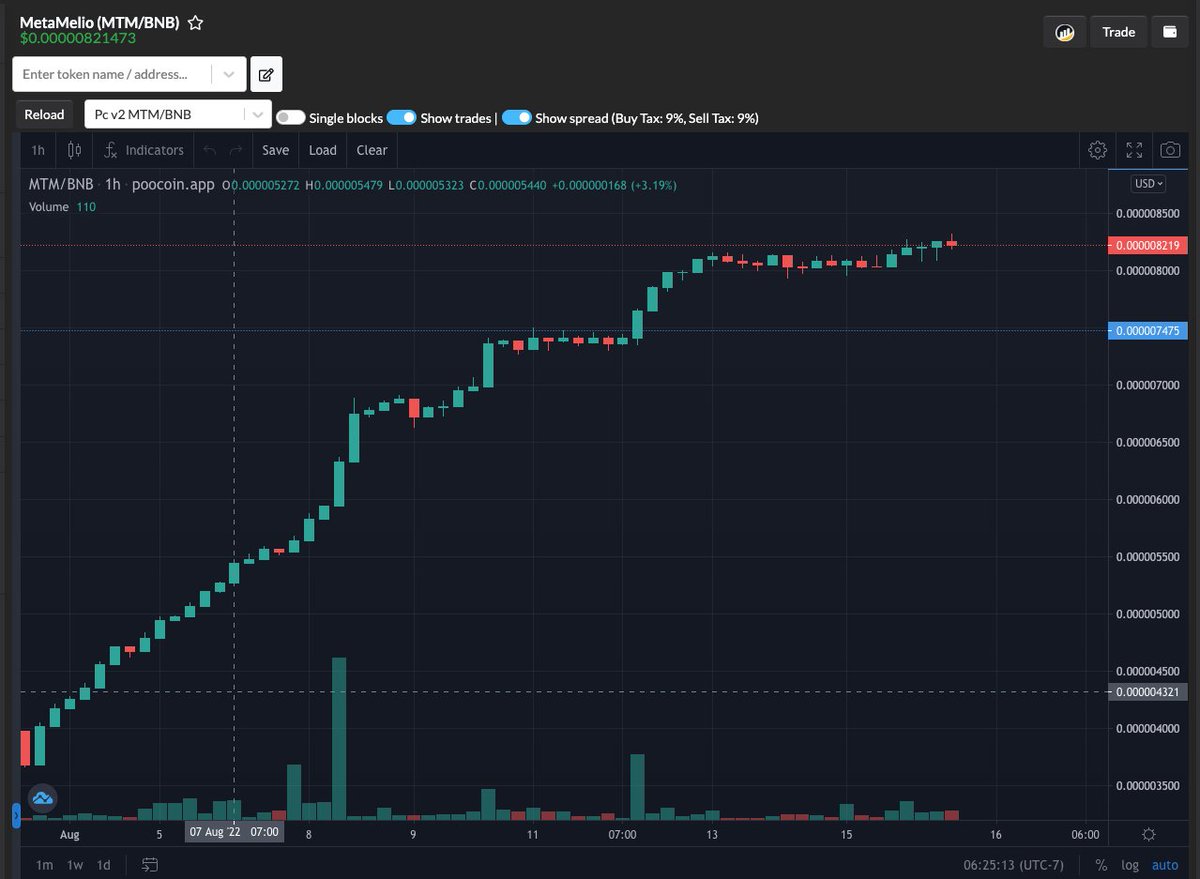Open chart settings gear icon
Screen dimensions: 1200x879
tap(1097, 150)
